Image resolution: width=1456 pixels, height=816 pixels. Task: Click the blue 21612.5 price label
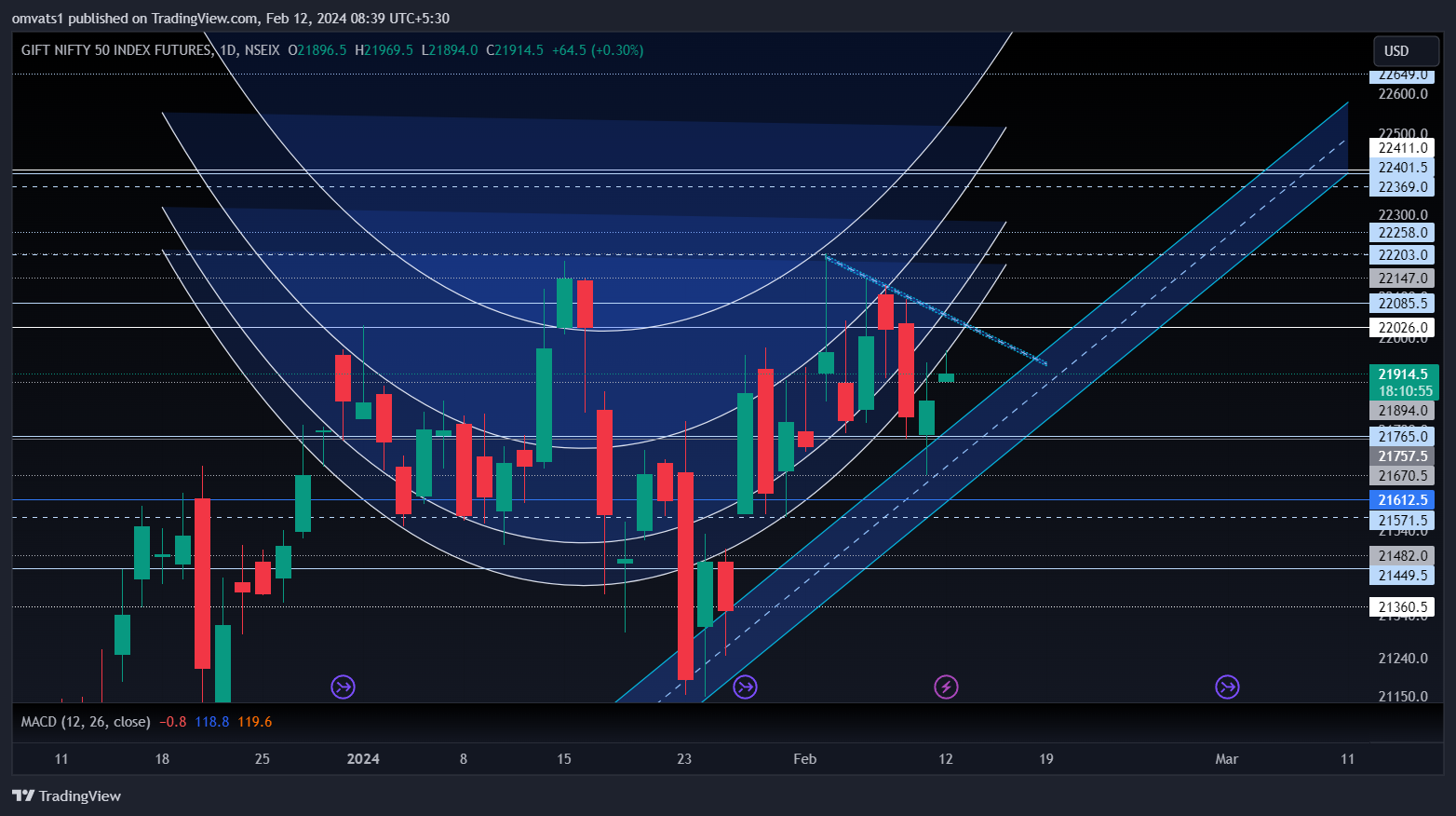tap(1402, 500)
